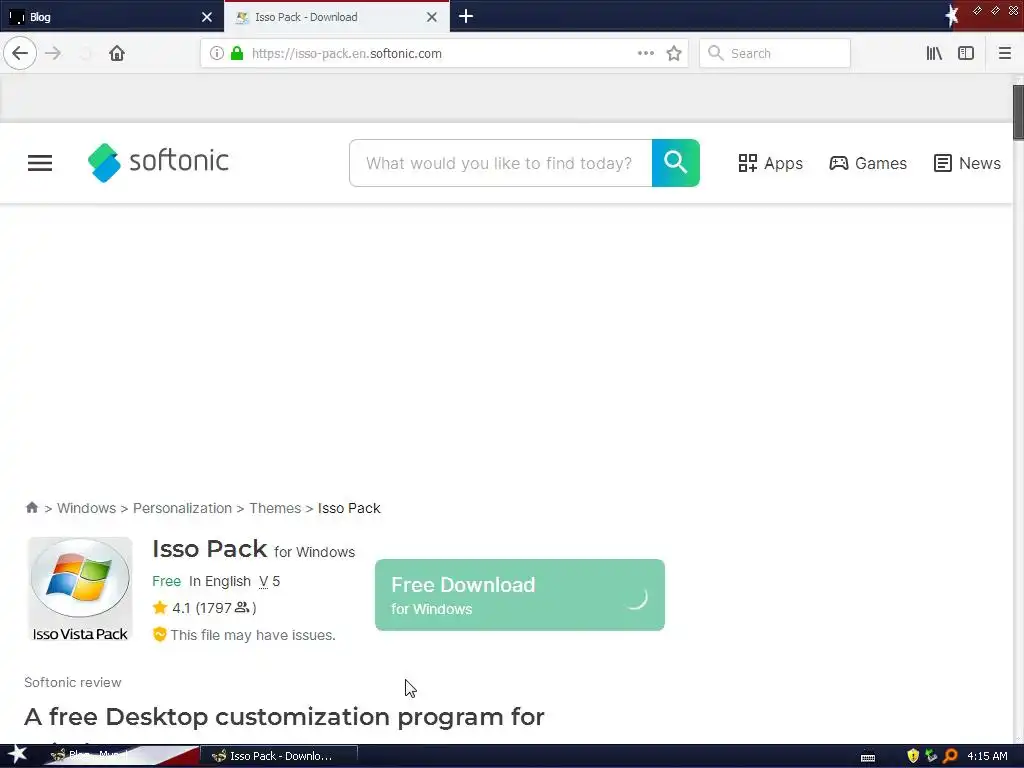
Task: Click the "This file may have issues." text
Action: [253, 635]
